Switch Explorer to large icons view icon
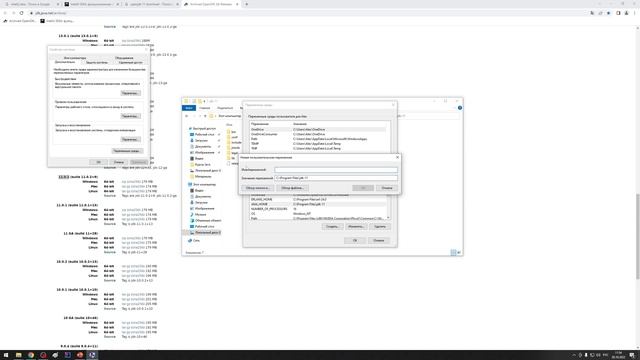This screenshot has width=640, height=360. coord(459,253)
